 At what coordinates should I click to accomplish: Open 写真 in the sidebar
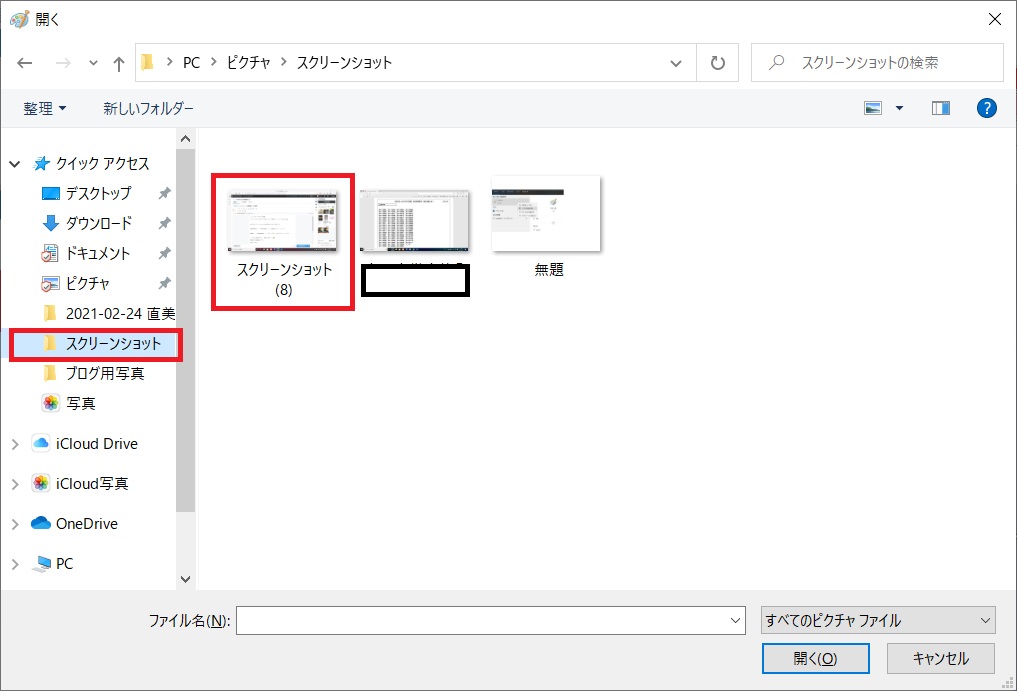pyautogui.click(x=80, y=404)
